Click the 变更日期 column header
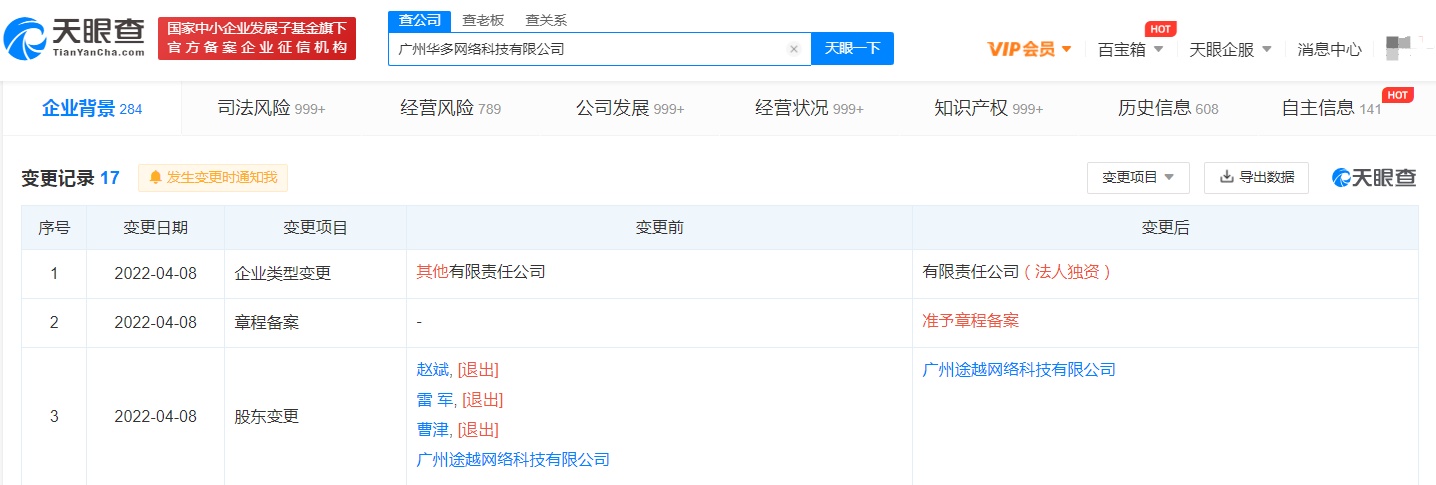The image size is (1436, 485). pos(155,228)
